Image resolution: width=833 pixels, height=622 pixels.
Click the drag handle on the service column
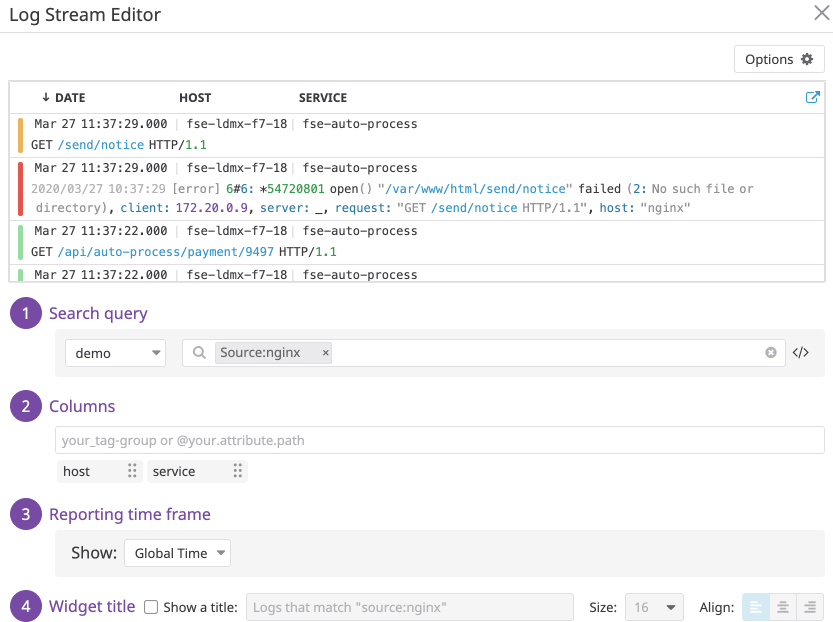(x=236, y=471)
